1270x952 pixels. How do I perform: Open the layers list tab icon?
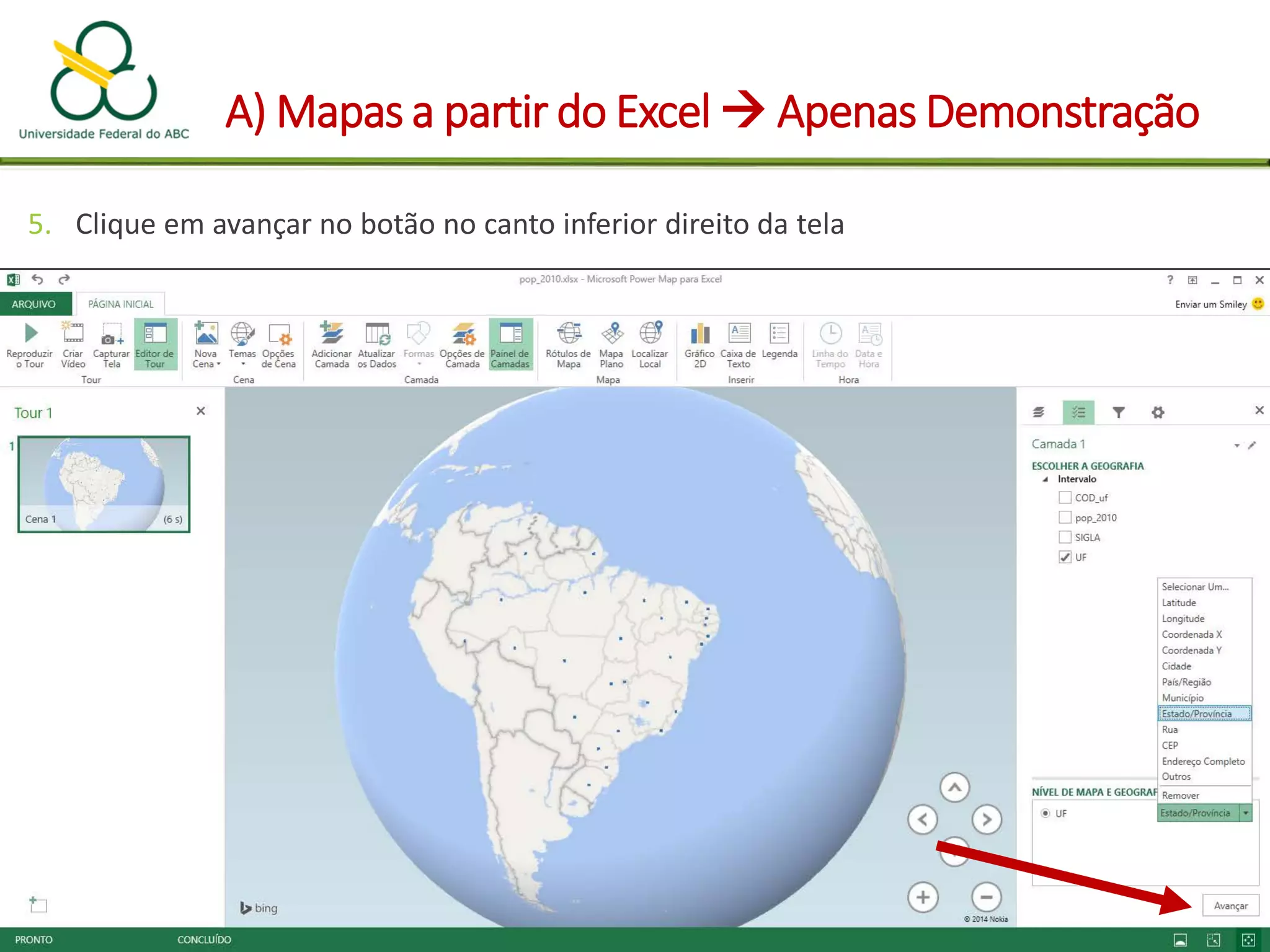coord(1039,412)
